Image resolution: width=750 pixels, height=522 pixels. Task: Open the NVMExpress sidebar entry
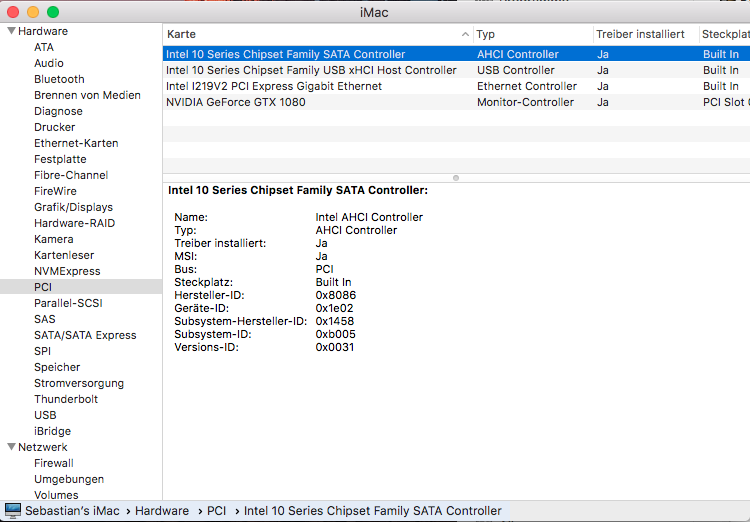pyautogui.click(x=67, y=271)
